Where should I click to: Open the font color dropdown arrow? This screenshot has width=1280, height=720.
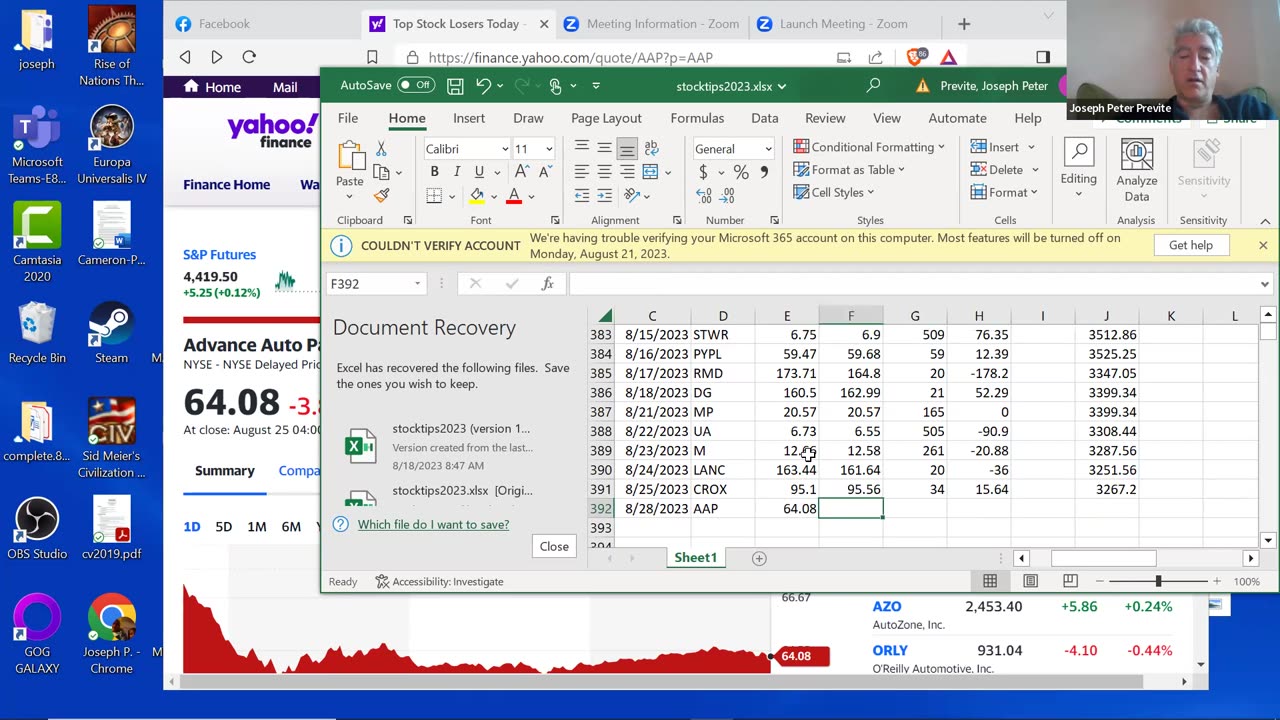click(x=530, y=197)
